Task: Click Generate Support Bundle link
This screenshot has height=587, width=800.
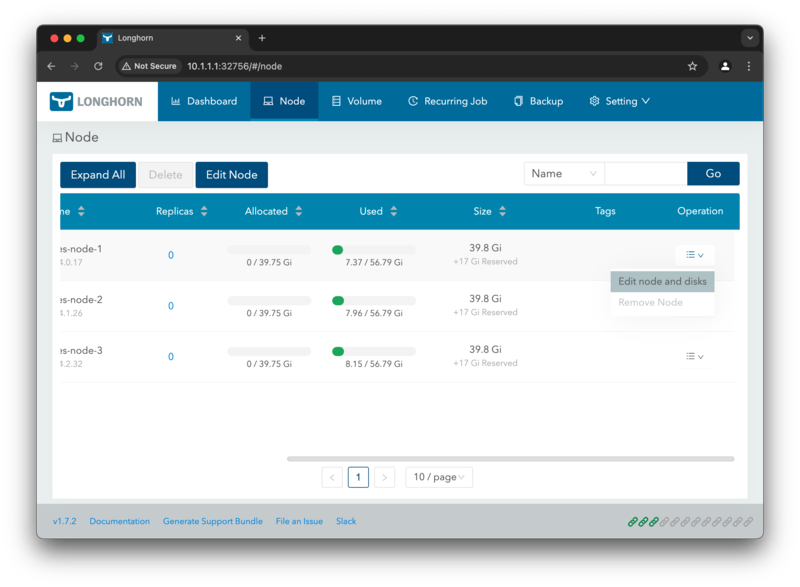Action: click(213, 521)
